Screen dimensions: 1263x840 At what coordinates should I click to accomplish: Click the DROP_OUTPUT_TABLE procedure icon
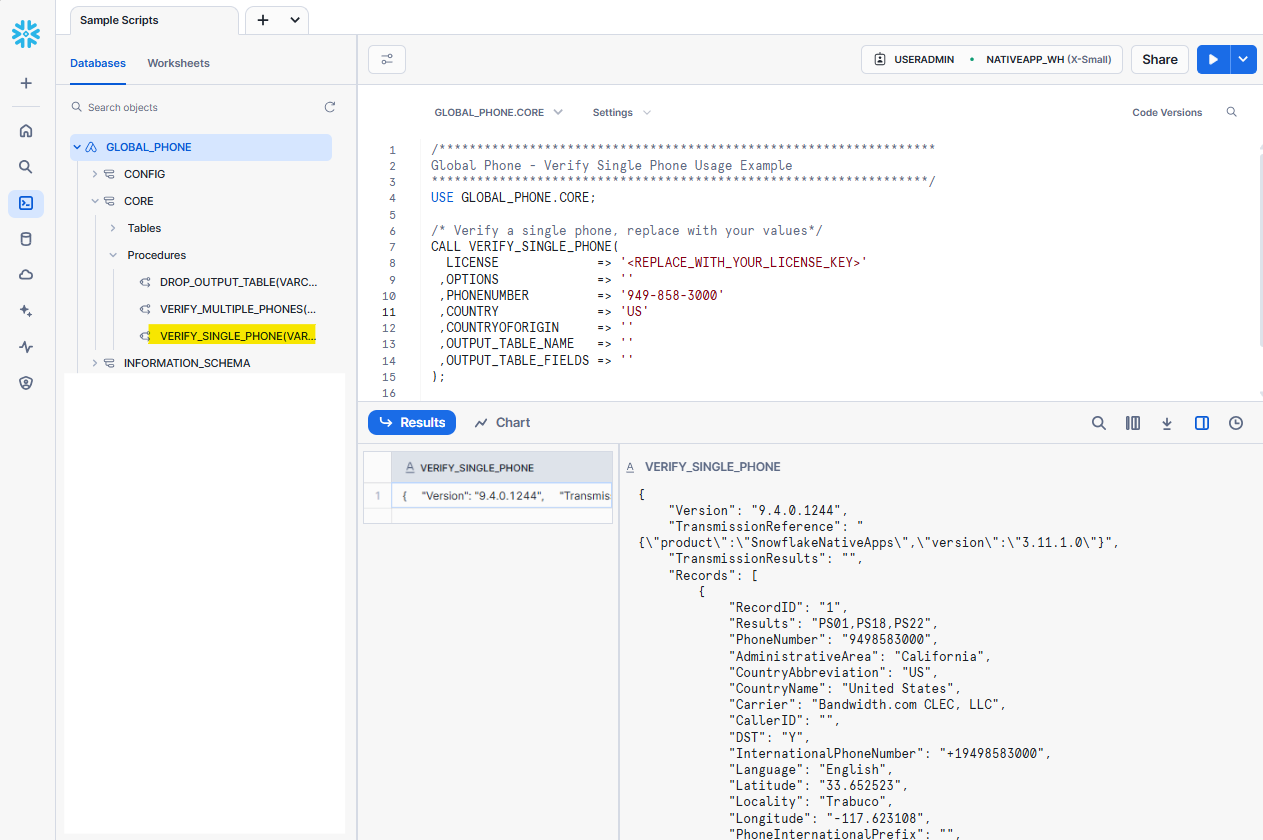(145, 282)
